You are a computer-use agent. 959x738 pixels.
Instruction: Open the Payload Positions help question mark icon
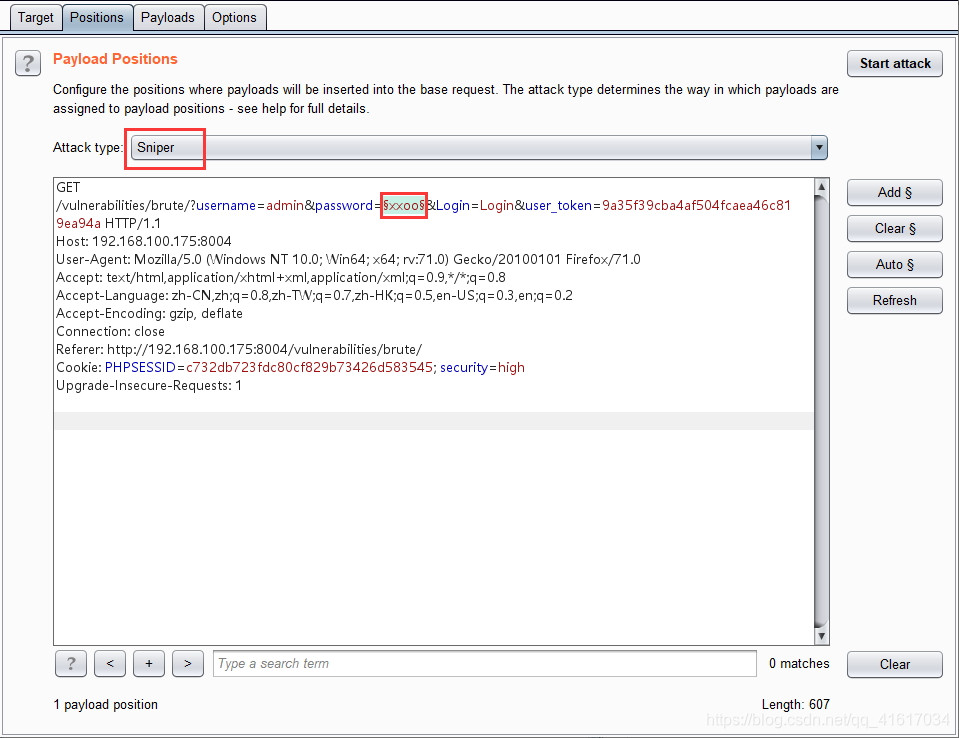point(28,63)
